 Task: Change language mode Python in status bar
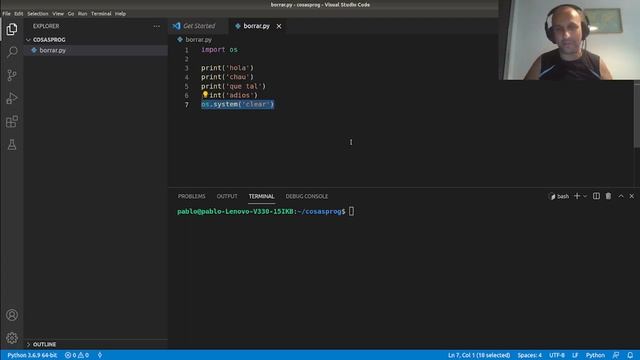pos(595,355)
